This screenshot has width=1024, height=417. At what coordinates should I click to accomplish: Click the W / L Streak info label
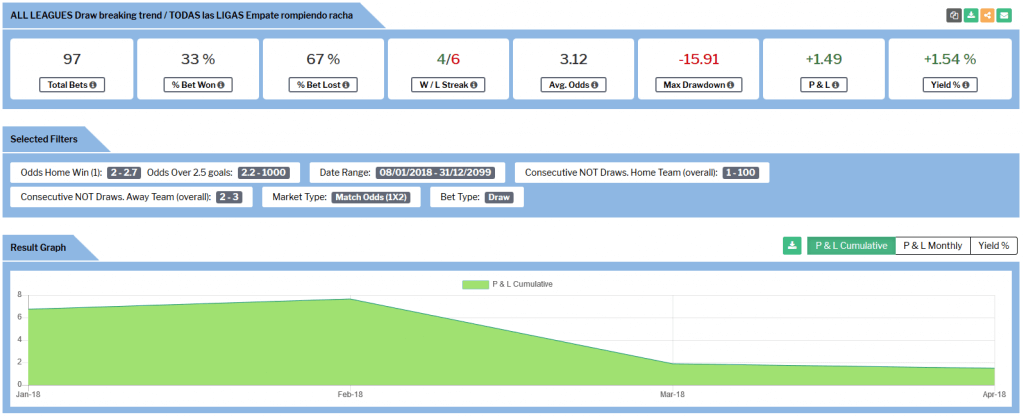(448, 85)
